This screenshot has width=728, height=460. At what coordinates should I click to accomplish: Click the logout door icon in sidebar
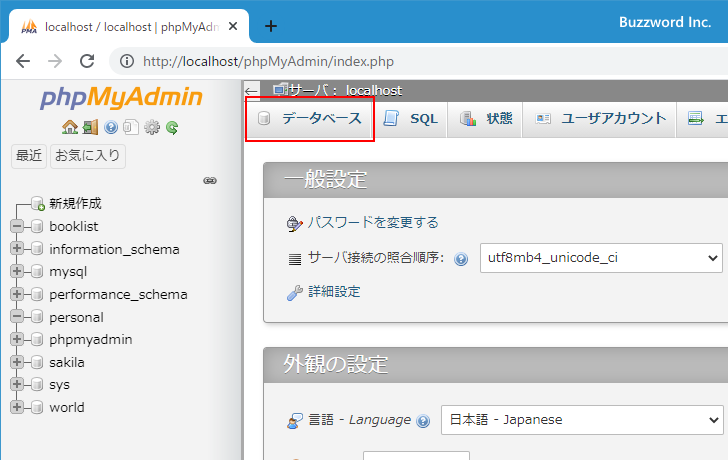[90, 127]
